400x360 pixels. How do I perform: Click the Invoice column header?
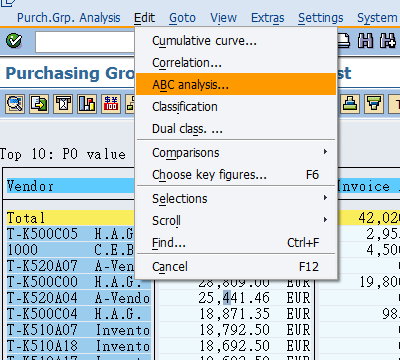click(369, 186)
